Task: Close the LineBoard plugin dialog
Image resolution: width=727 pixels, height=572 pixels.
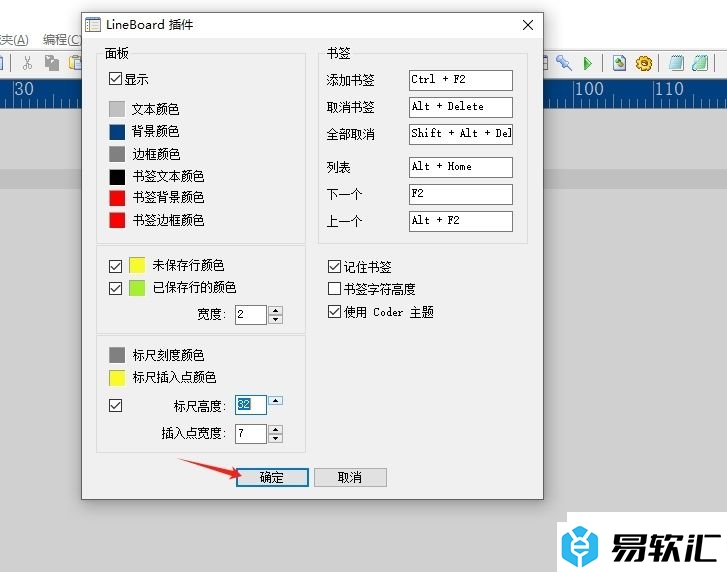Action: click(x=528, y=25)
